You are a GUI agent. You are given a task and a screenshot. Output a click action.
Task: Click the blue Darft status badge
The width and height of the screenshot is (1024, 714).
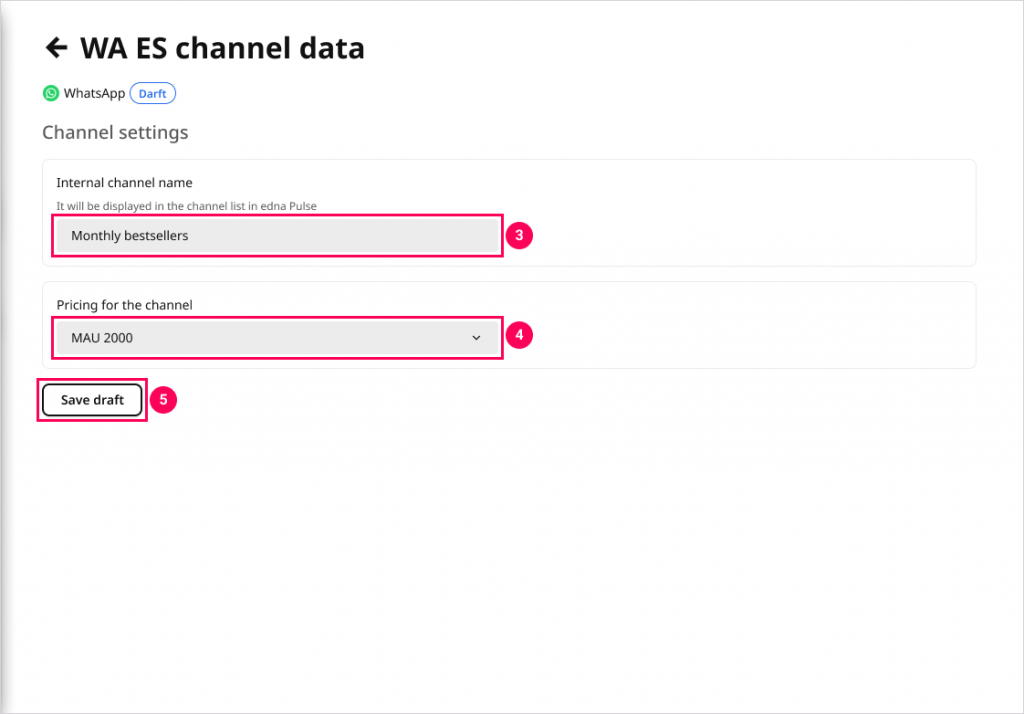click(x=153, y=93)
